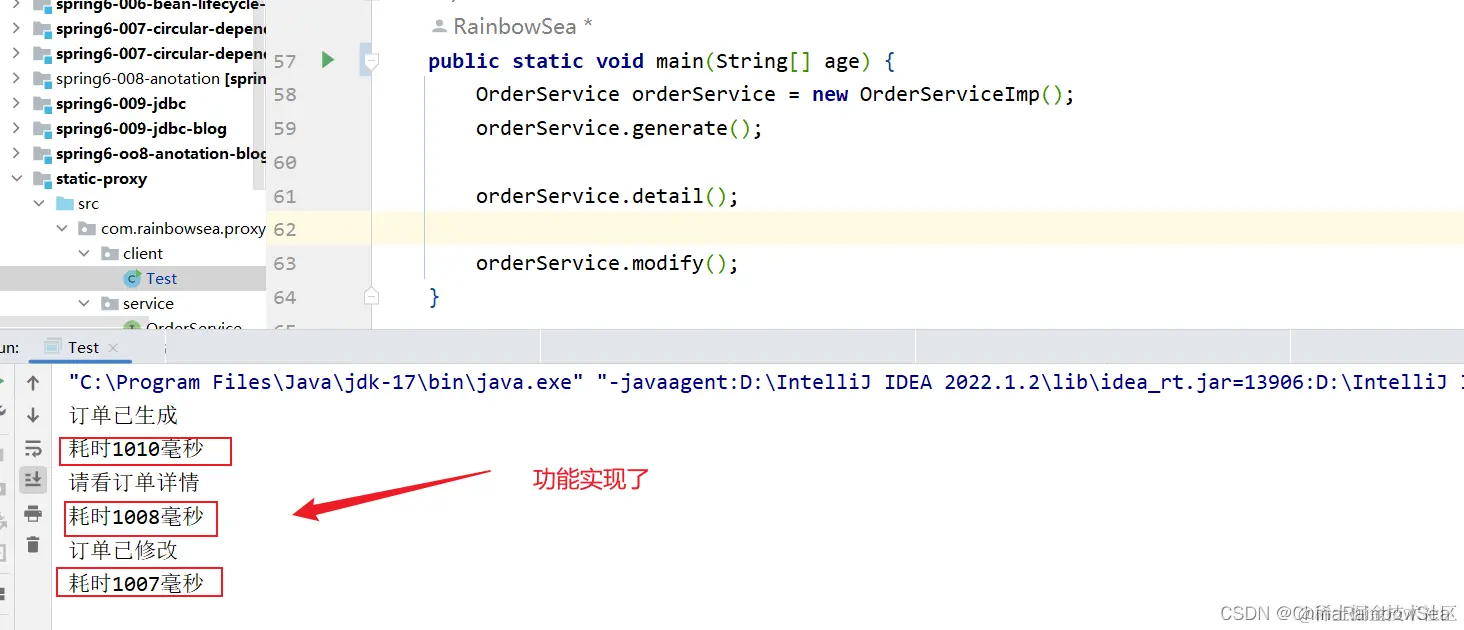Collapse static-proxy module chevron

tap(16, 179)
